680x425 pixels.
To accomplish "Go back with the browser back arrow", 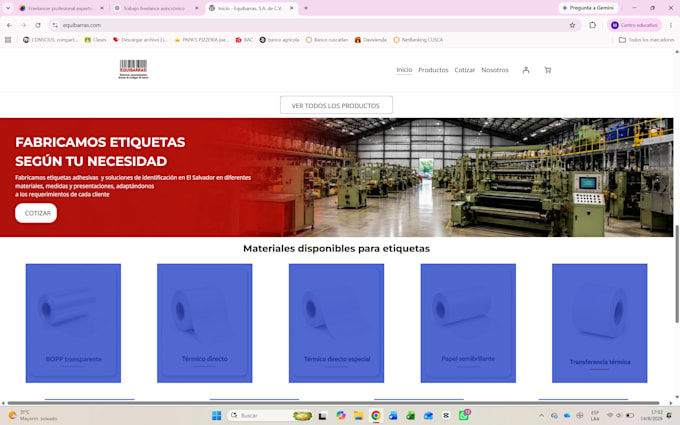I will tap(10, 25).
